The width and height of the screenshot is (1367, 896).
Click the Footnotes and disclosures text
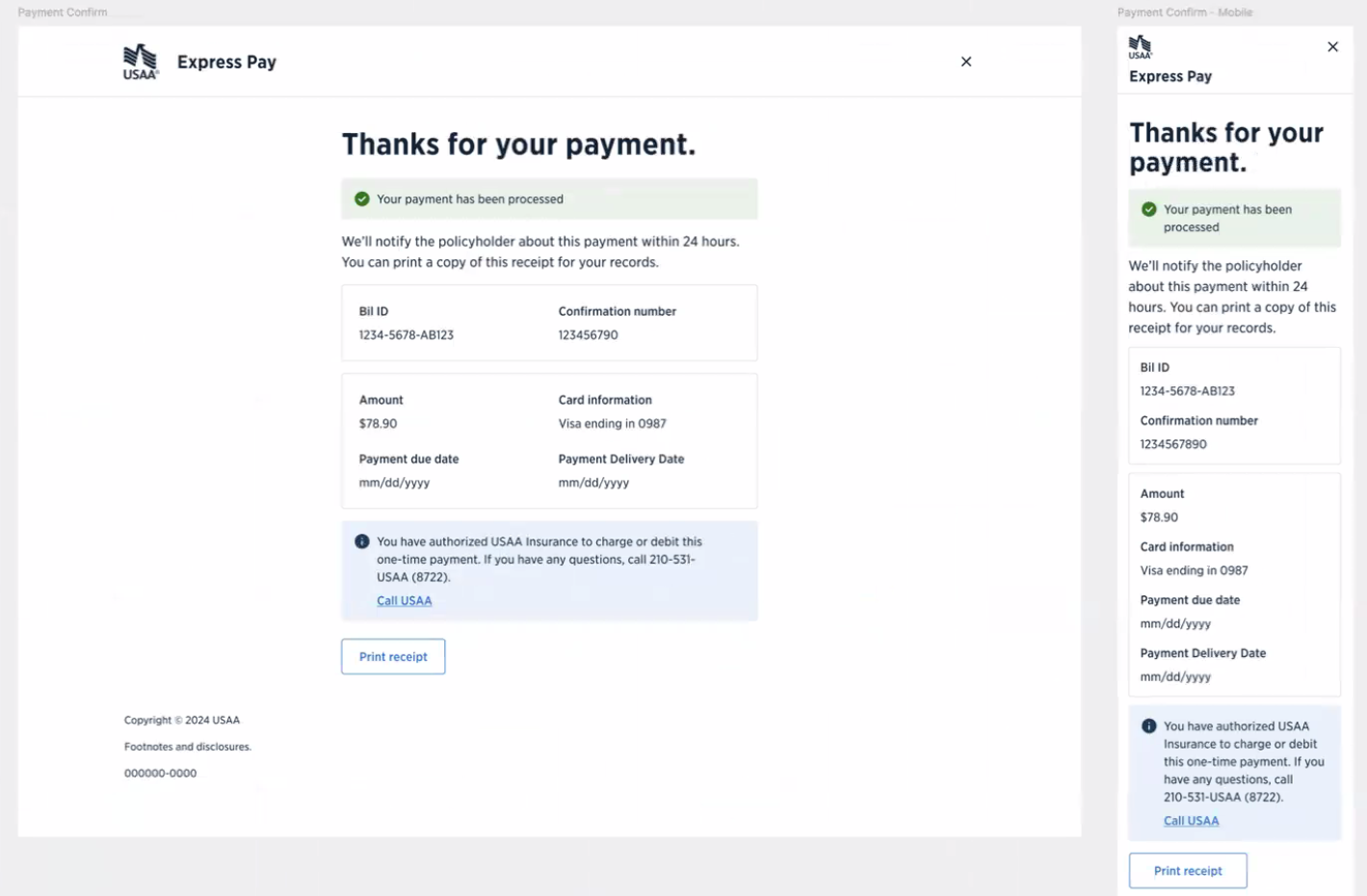pyautogui.click(x=187, y=747)
